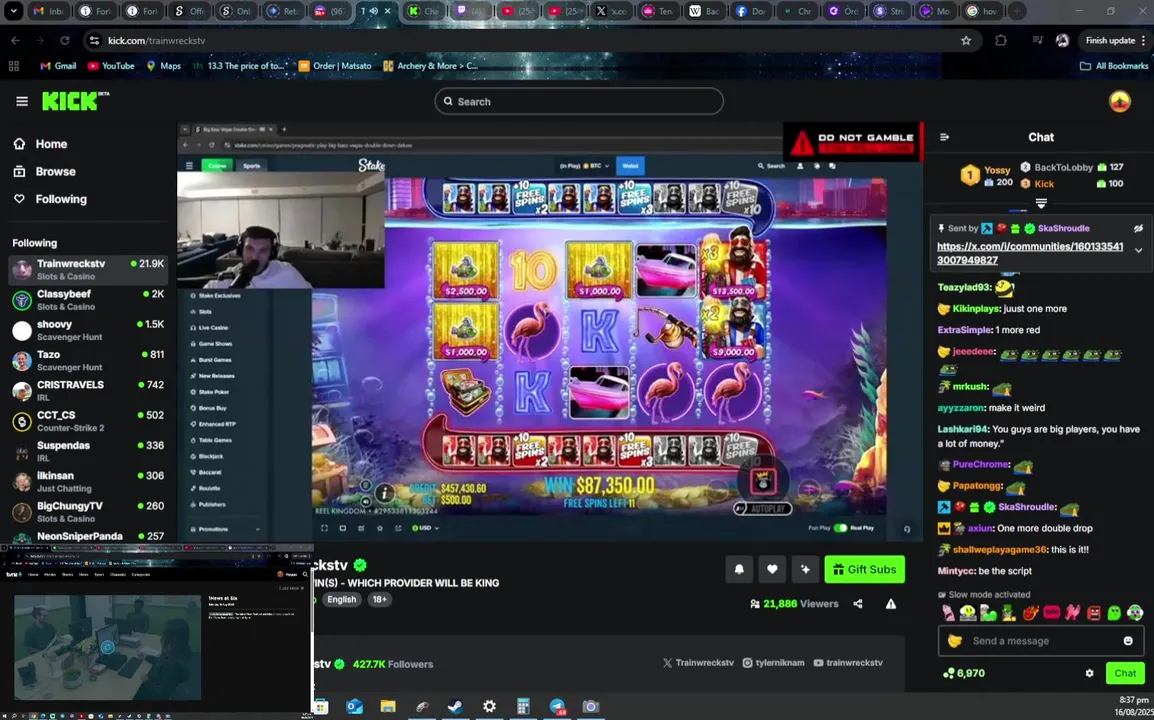Focus the Kick search field

click(x=578, y=102)
